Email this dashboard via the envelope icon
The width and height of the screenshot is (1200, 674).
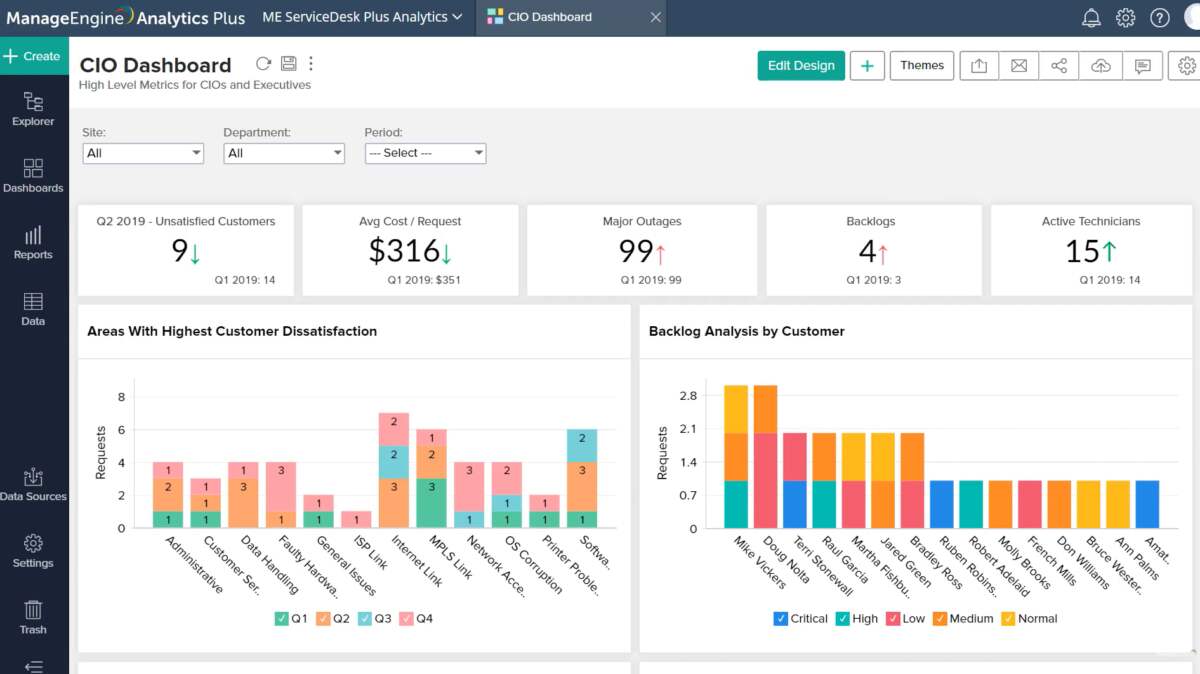[1018, 65]
